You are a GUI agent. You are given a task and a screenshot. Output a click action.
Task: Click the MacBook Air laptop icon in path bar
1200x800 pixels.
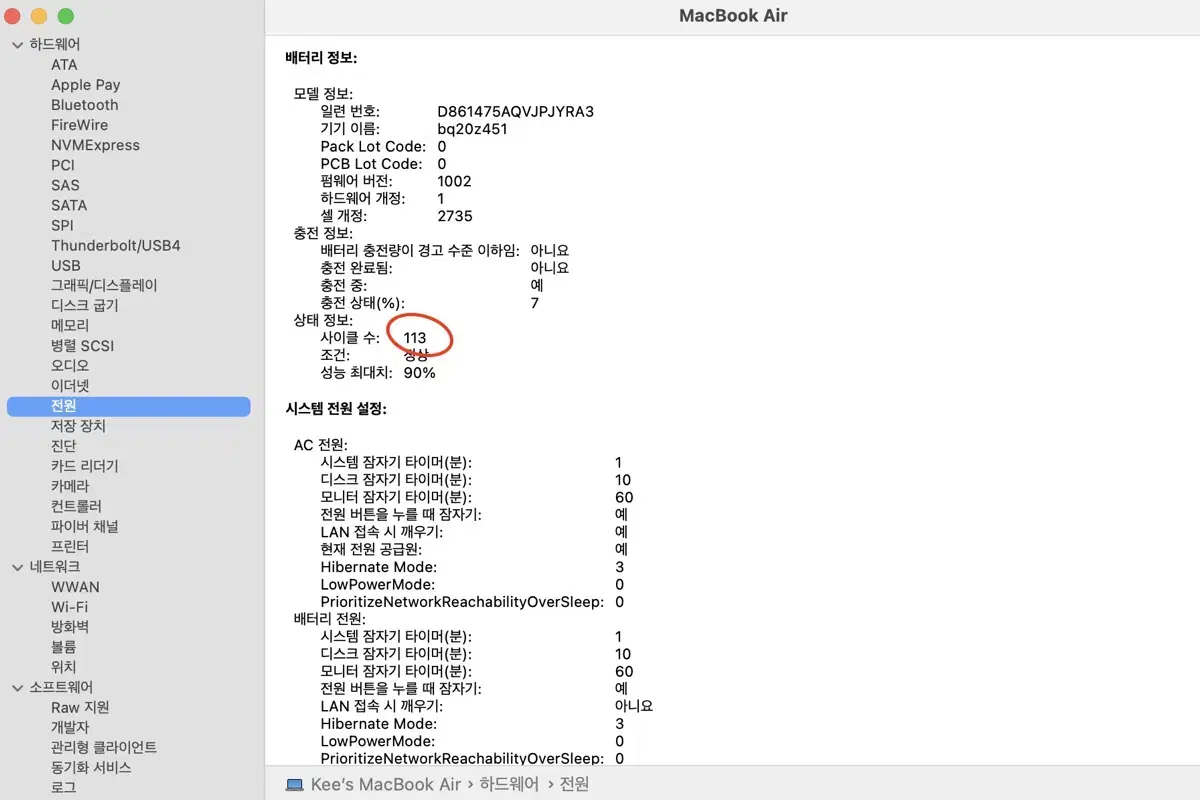[x=295, y=785]
